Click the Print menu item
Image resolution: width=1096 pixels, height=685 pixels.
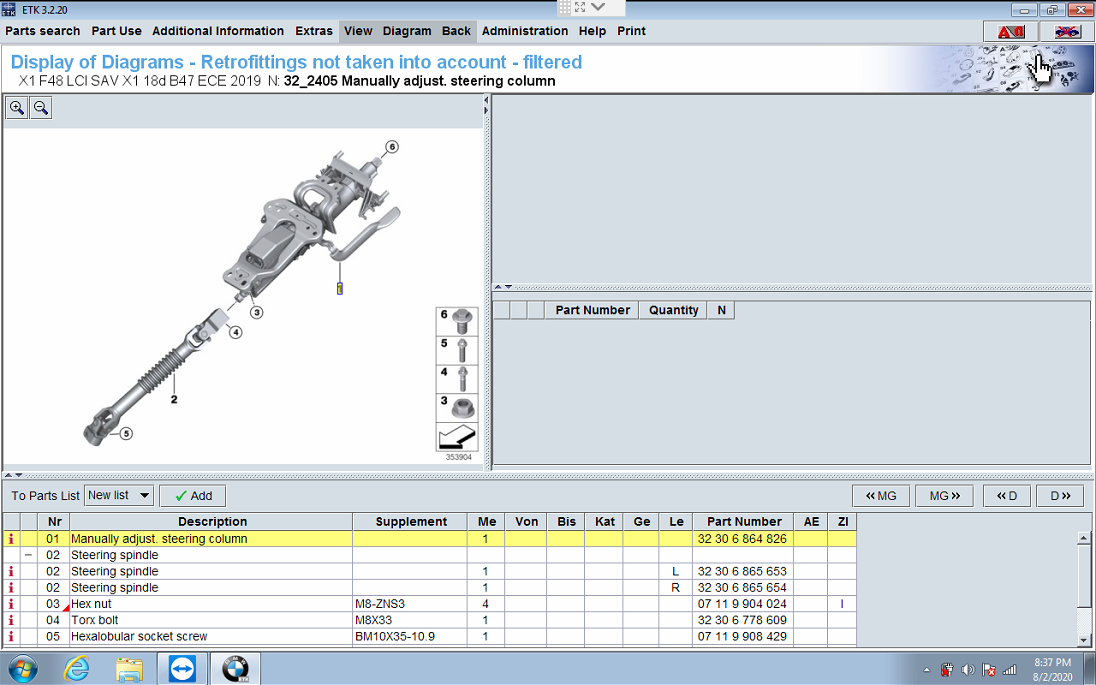[x=631, y=31]
